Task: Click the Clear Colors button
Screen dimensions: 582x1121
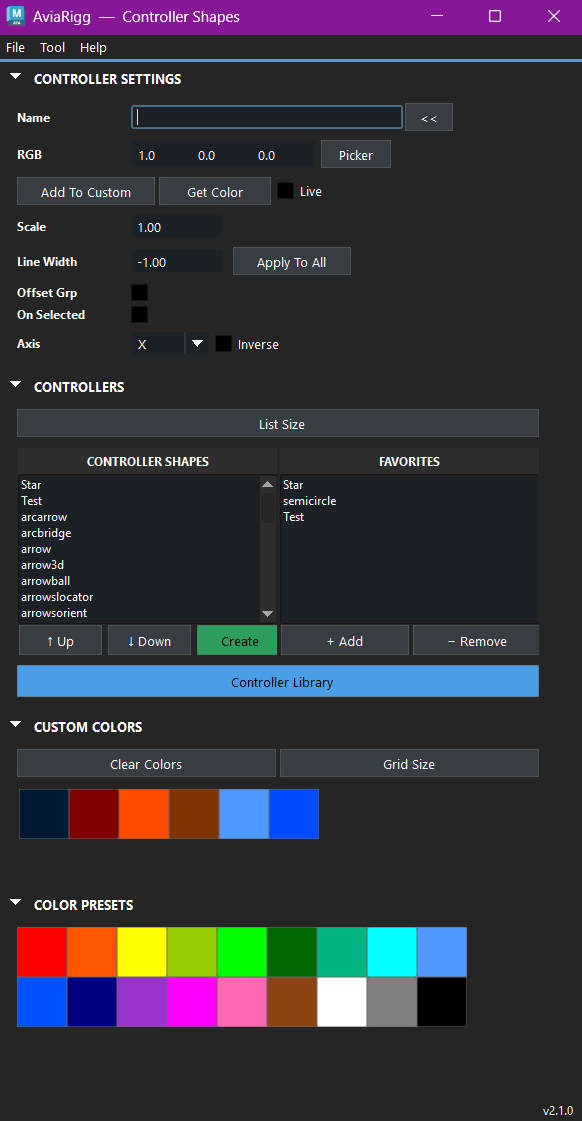Action: 146,762
